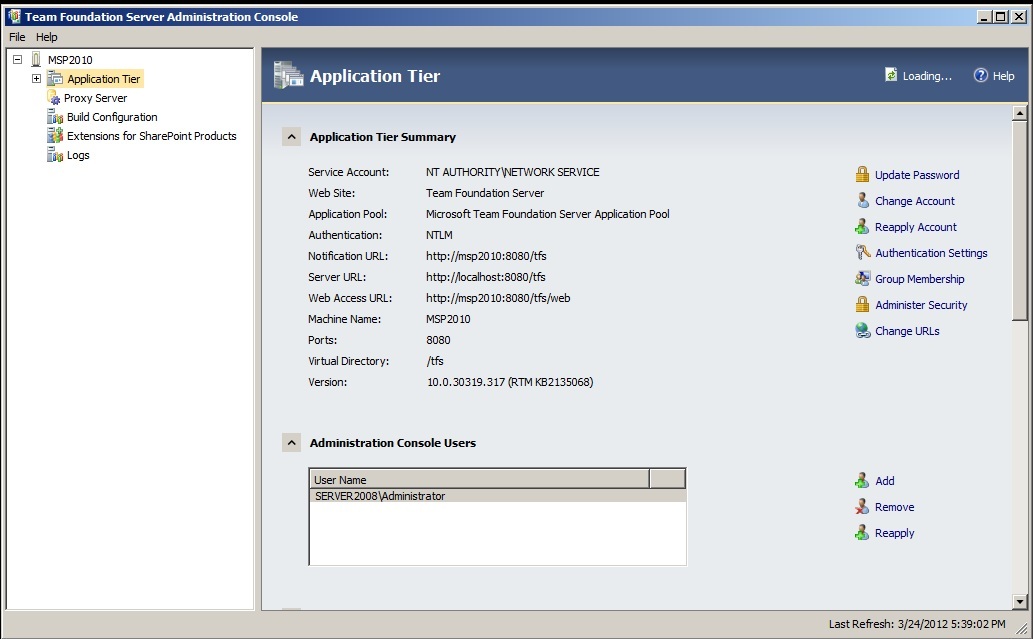1033x639 pixels.
Task: Expand the Application Tier tree node
Action: pyautogui.click(x=36, y=78)
